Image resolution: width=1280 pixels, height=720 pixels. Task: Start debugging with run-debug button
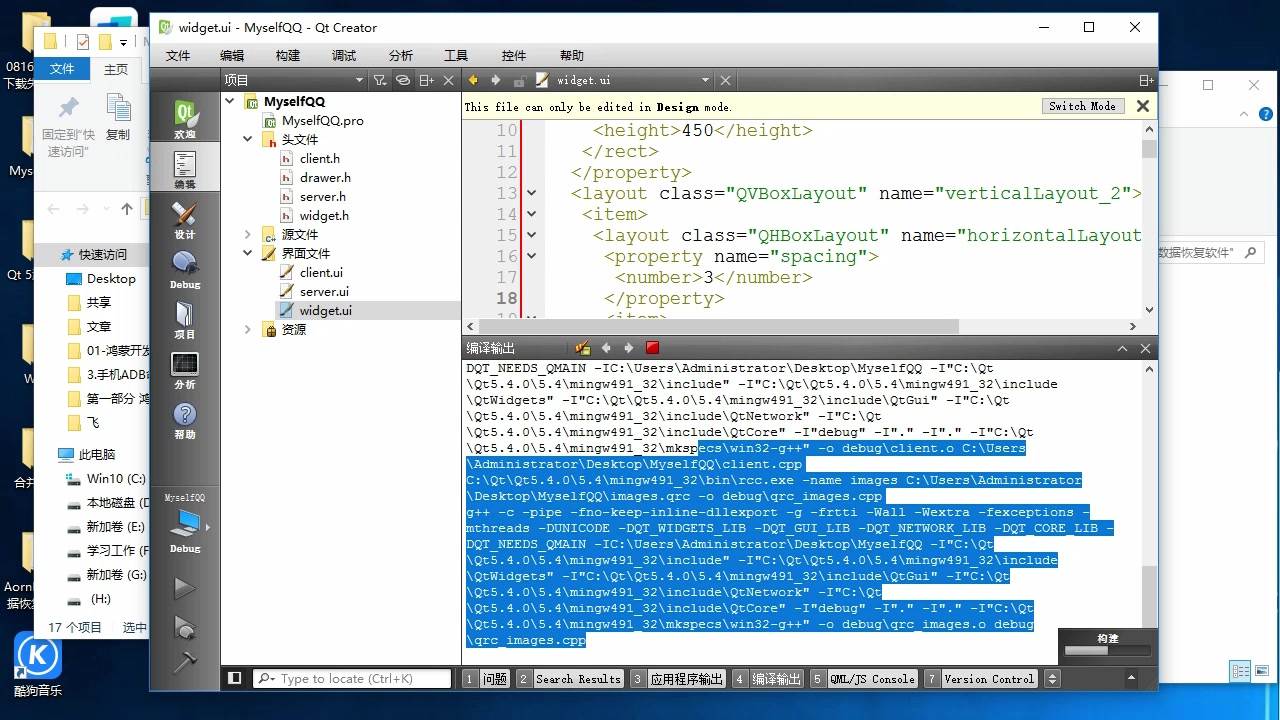[x=184, y=627]
